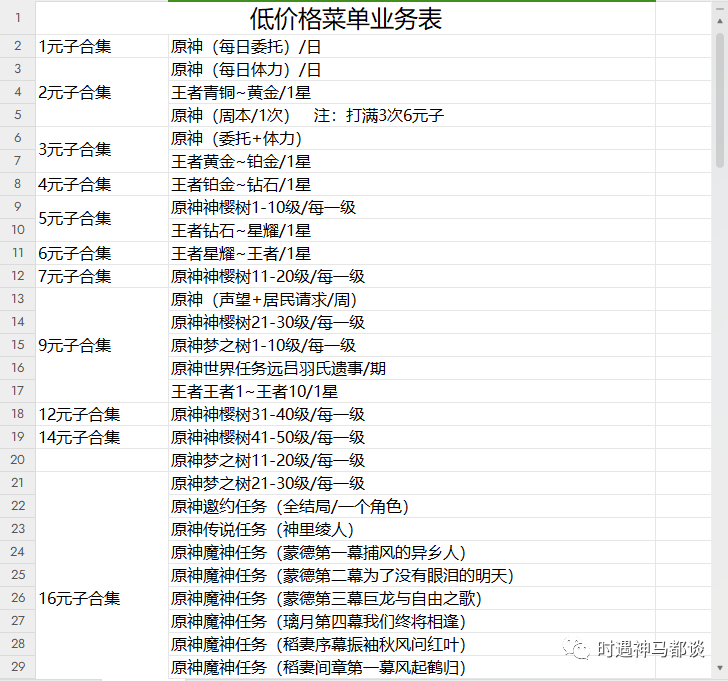Screen dimensions: 728x681
Task: Select the cell 原神（周本/1次）
Action: pos(411,115)
